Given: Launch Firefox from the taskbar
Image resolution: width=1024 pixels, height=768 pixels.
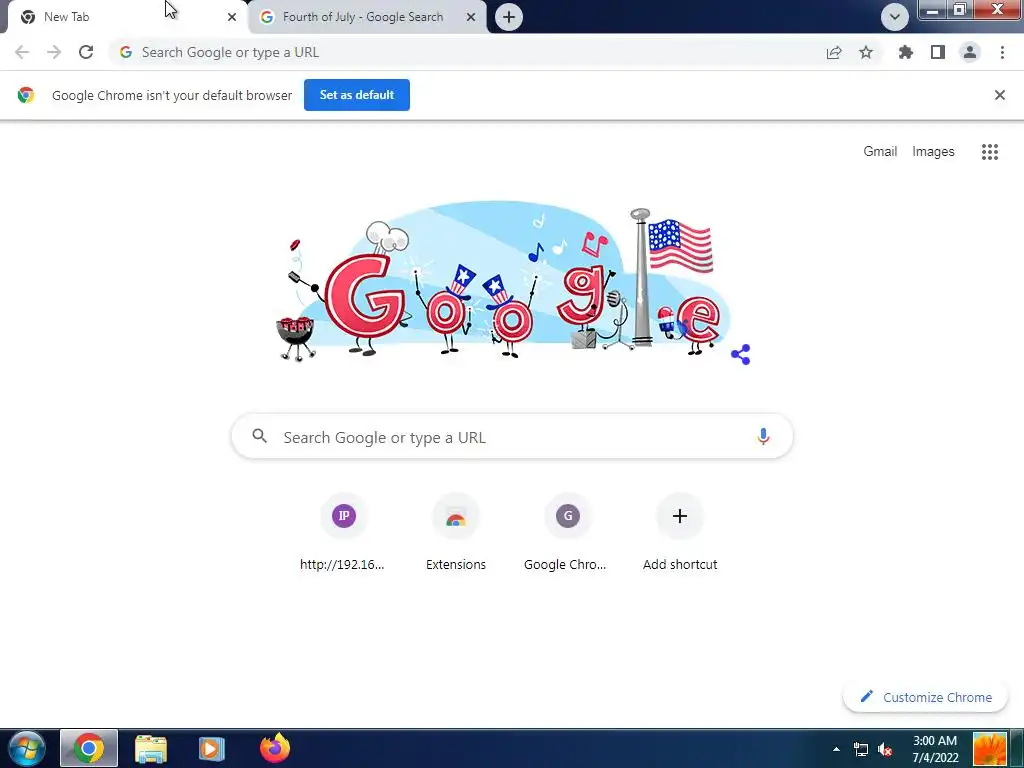Looking at the screenshot, I should point(275,748).
